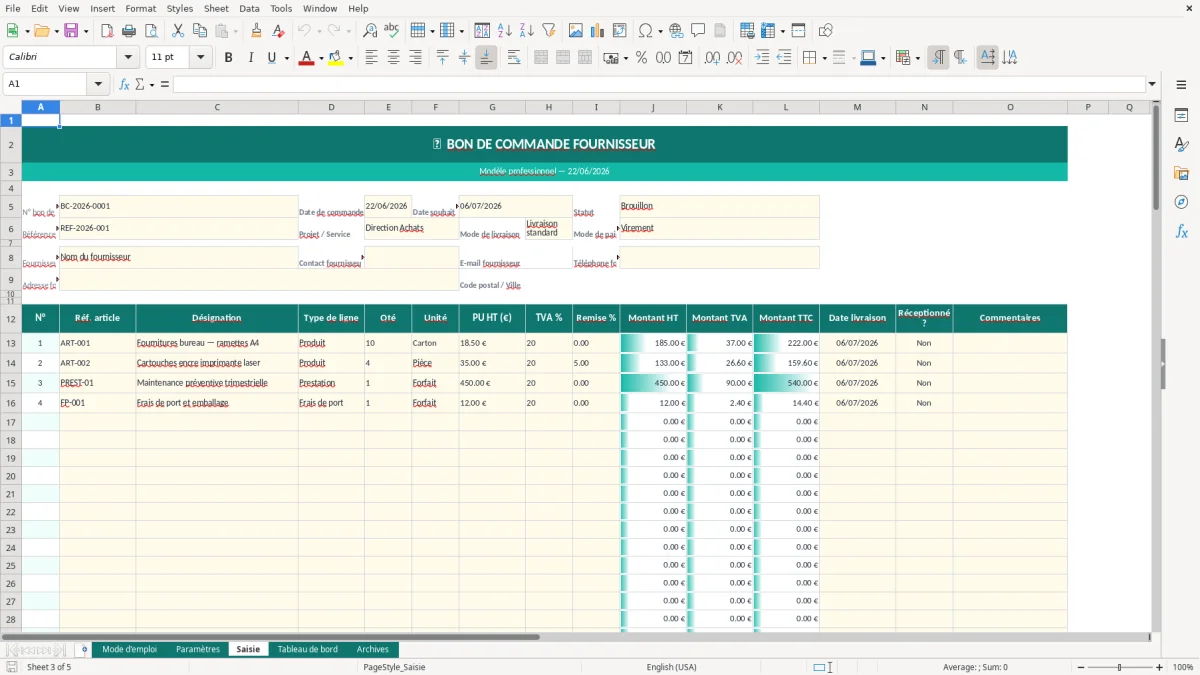Open the Data menu

click(x=249, y=8)
